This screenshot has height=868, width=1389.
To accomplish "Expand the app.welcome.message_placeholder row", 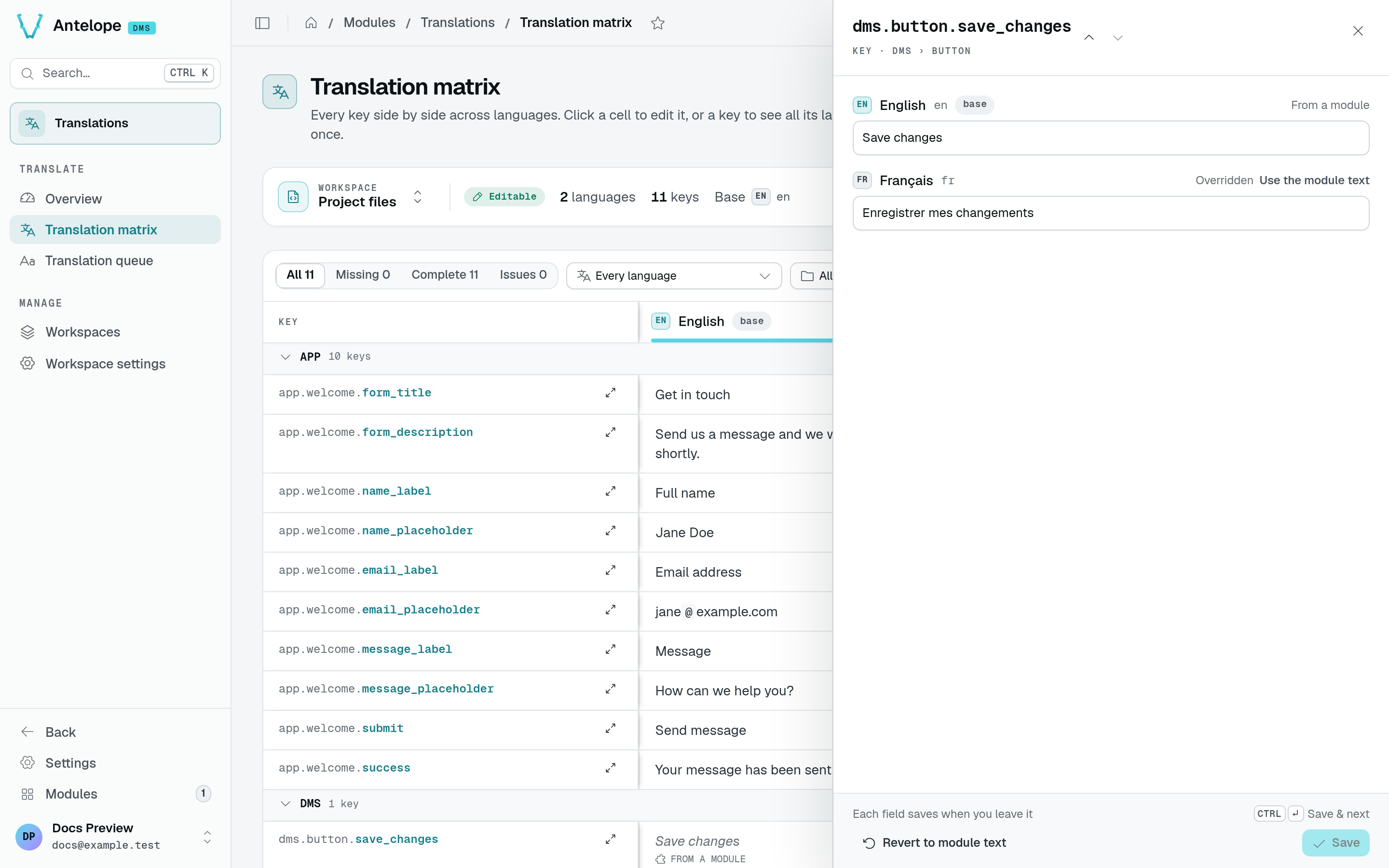I will 610,689.
